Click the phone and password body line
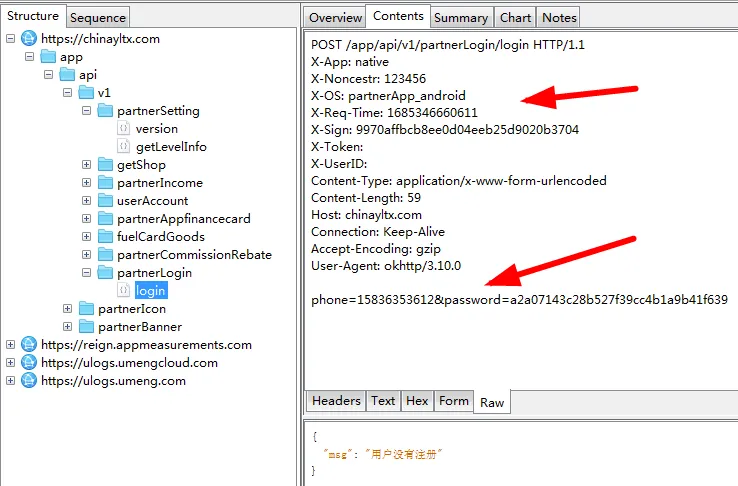Viewport: 738px width, 486px height. coord(519,300)
